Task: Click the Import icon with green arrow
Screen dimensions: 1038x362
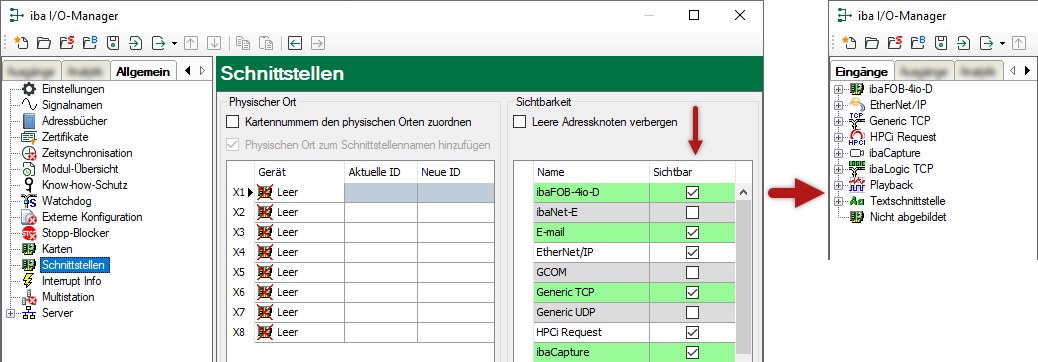Action: click(136, 43)
